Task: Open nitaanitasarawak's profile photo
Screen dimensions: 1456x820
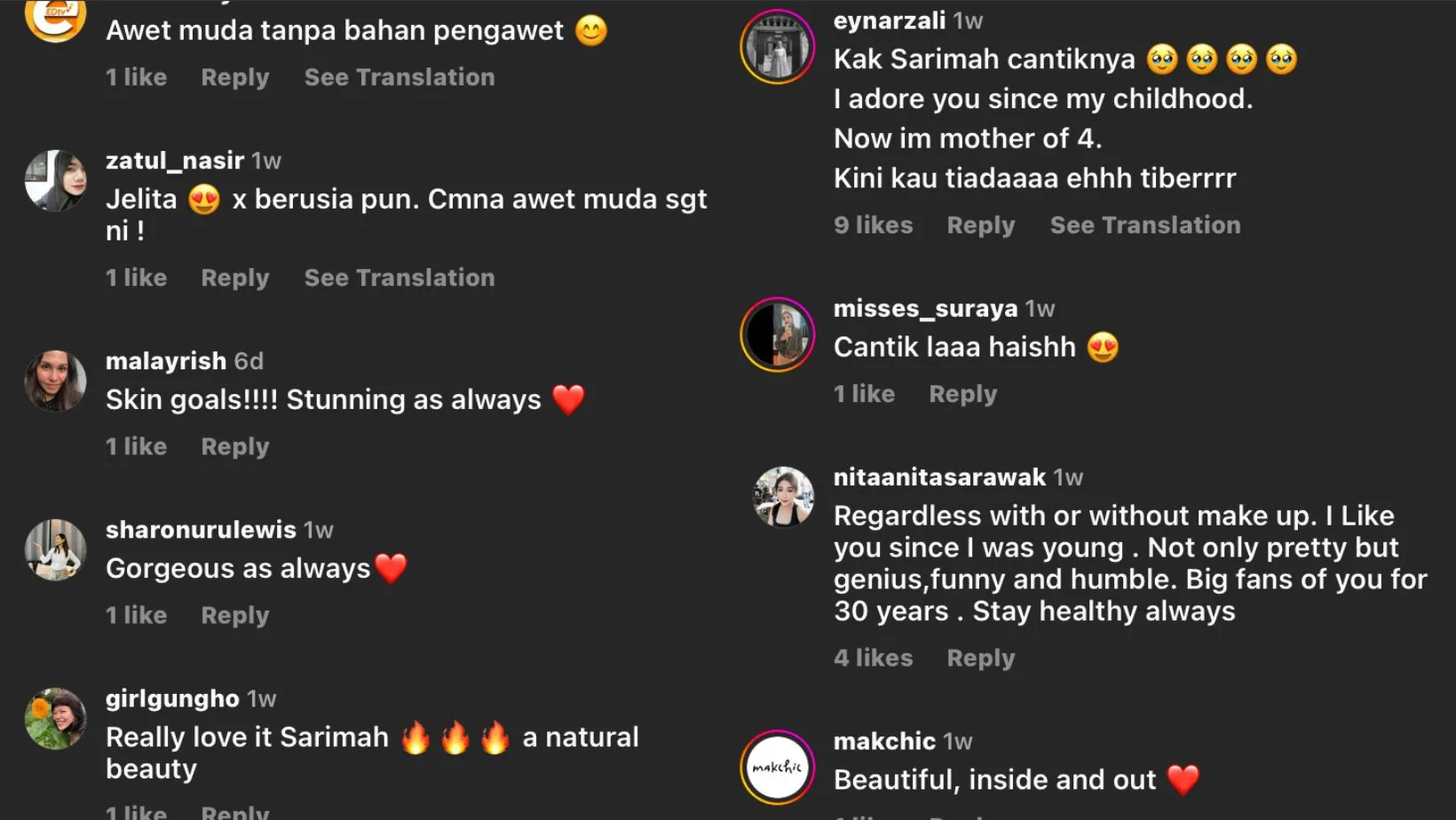Action: [783, 497]
